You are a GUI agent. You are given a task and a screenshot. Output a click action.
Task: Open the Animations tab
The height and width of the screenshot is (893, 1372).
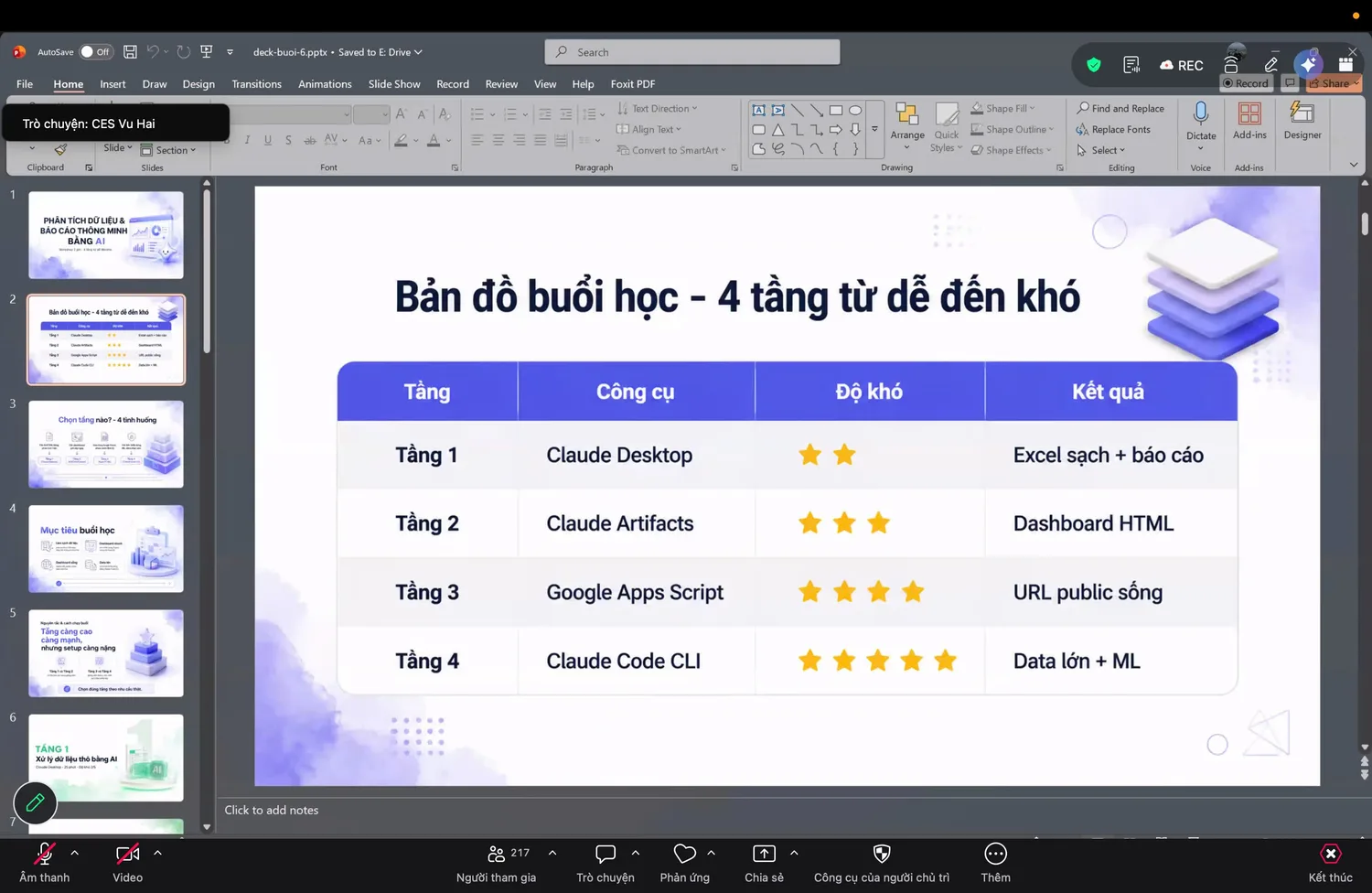[x=325, y=84]
